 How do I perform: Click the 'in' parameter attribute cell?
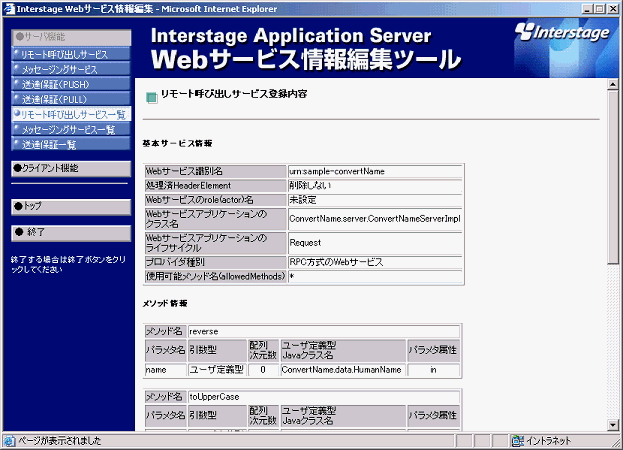pos(433,370)
